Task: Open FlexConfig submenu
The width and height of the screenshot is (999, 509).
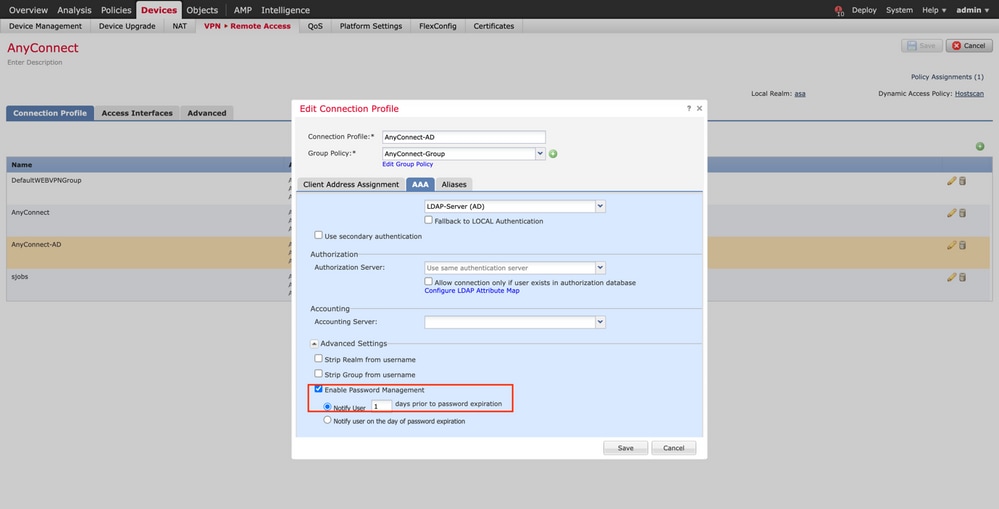Action: [x=438, y=26]
